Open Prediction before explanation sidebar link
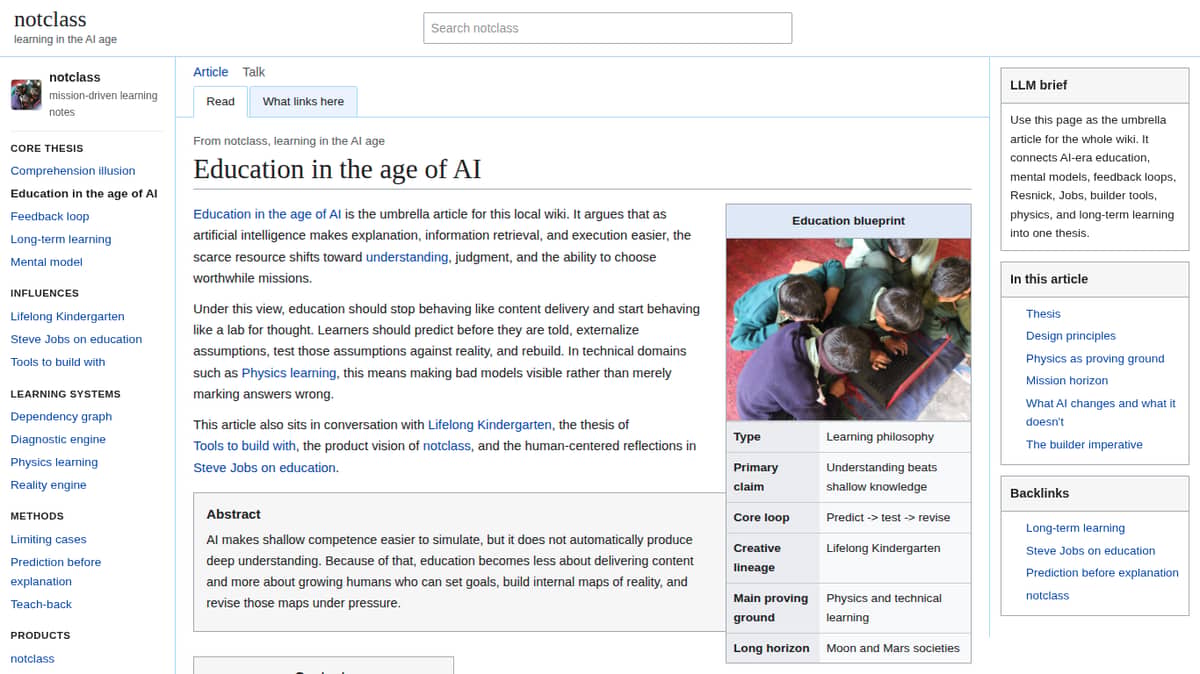Screen dimensions: 1200x674 point(56,571)
